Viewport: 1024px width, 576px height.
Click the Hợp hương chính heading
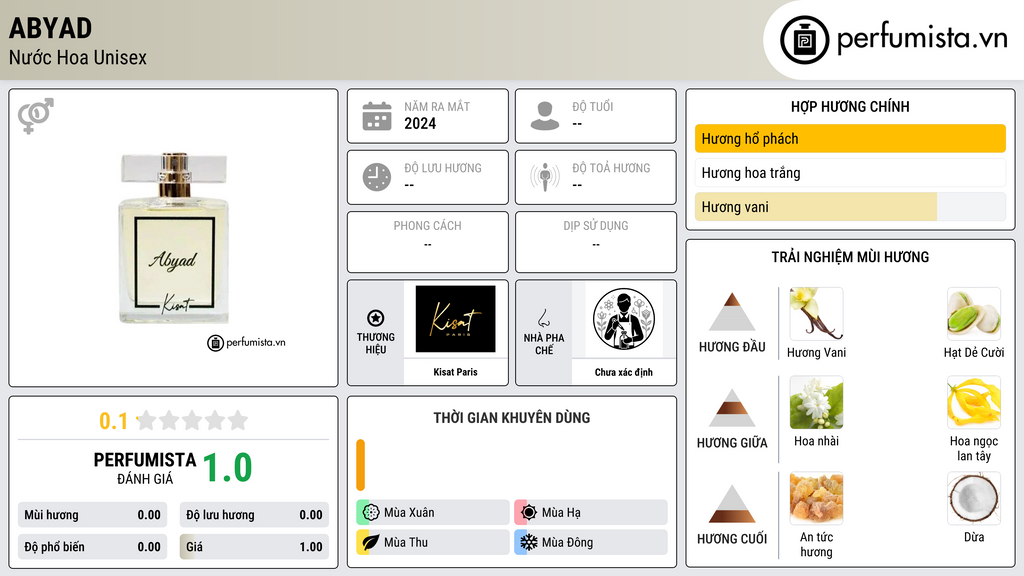[850, 106]
